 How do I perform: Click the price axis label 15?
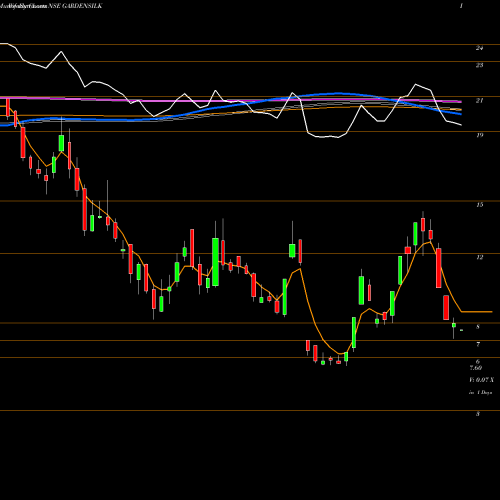(x=479, y=205)
